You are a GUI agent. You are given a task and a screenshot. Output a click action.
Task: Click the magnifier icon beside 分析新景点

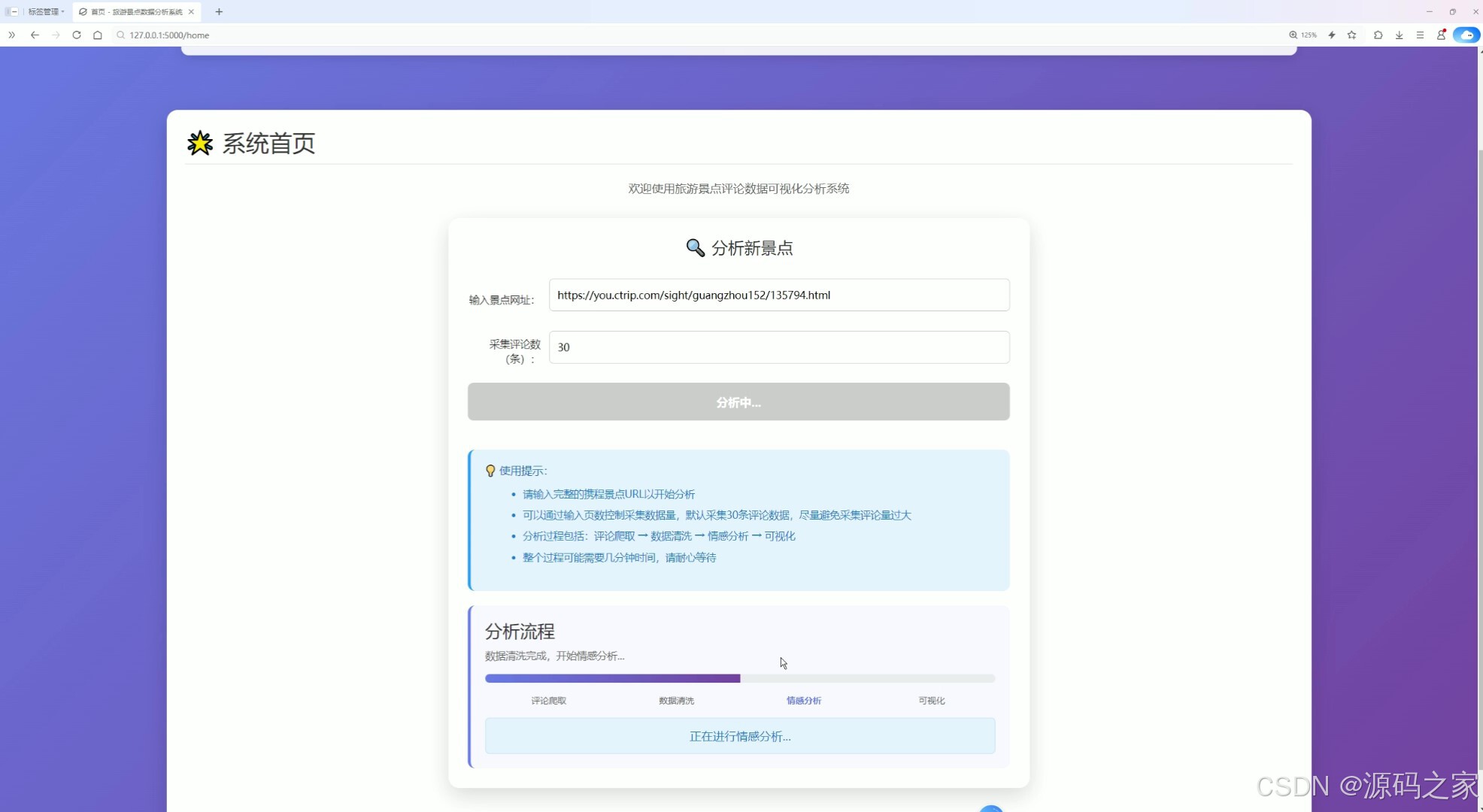pyautogui.click(x=695, y=247)
